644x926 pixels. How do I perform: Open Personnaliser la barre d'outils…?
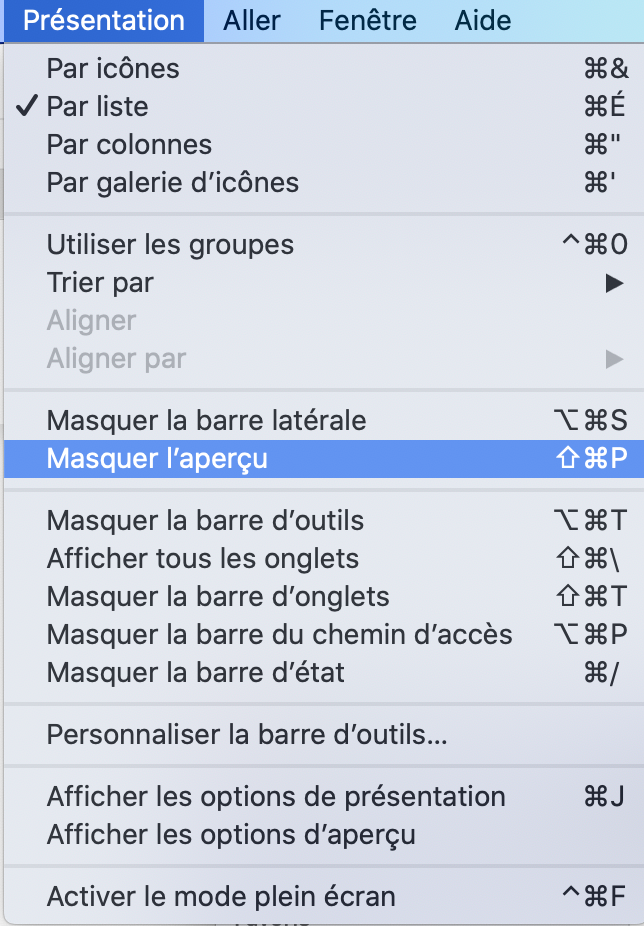[246, 735]
